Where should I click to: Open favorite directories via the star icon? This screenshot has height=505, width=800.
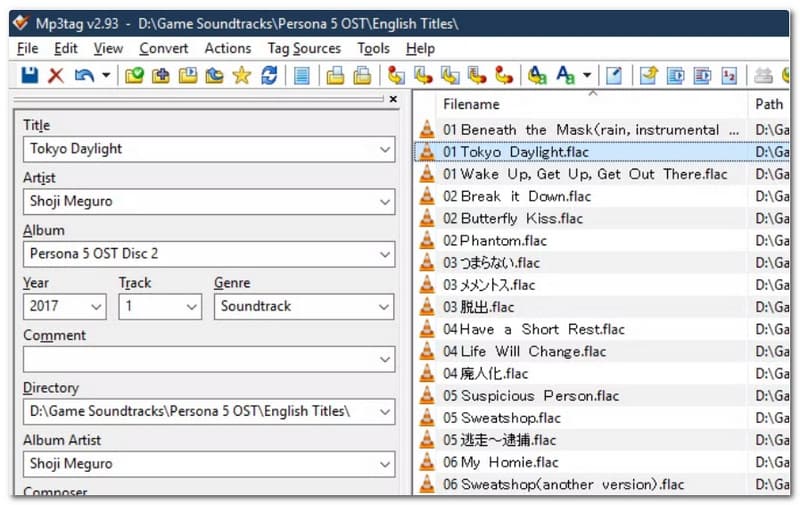[241, 75]
